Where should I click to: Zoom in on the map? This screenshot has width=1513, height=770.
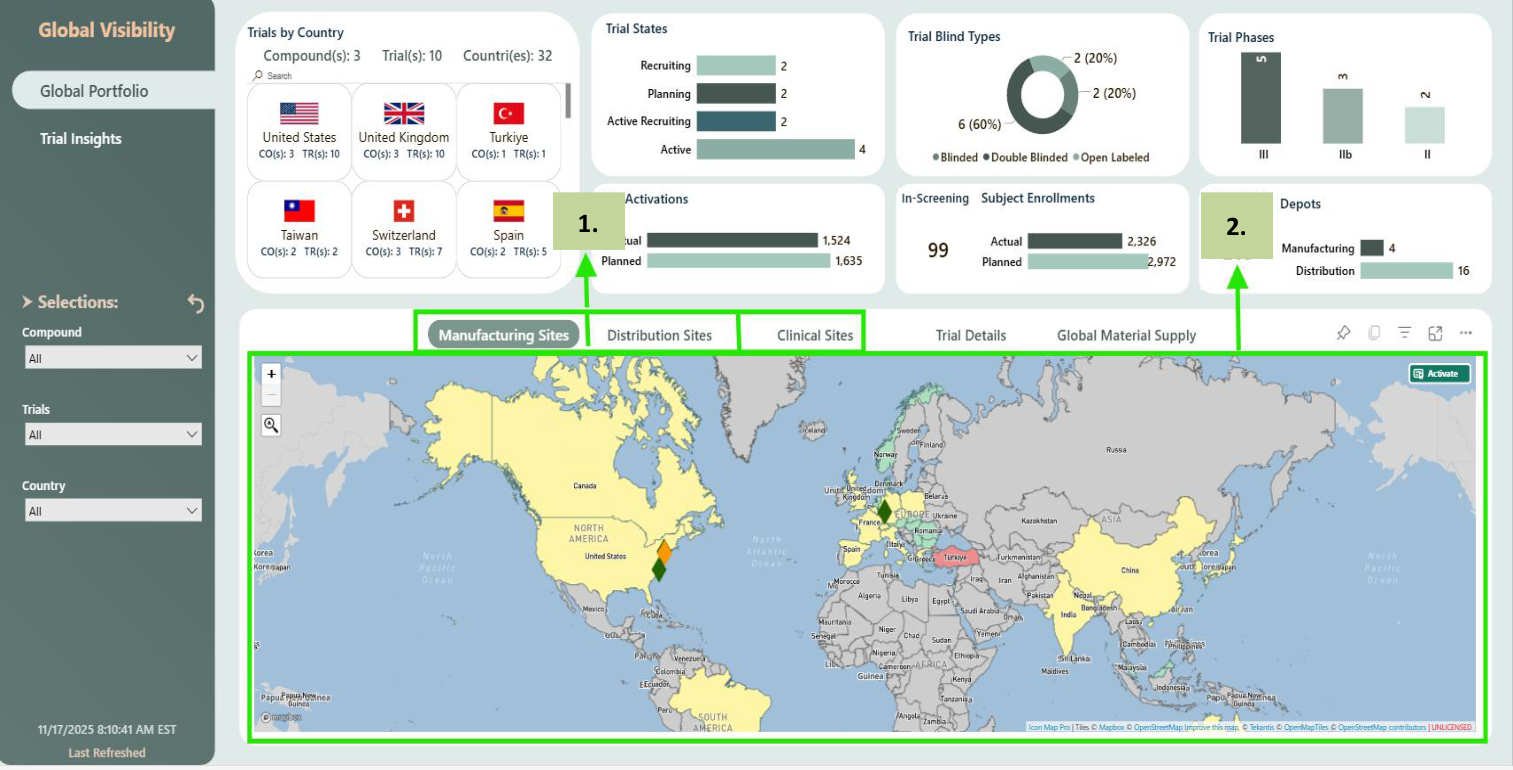click(x=271, y=373)
